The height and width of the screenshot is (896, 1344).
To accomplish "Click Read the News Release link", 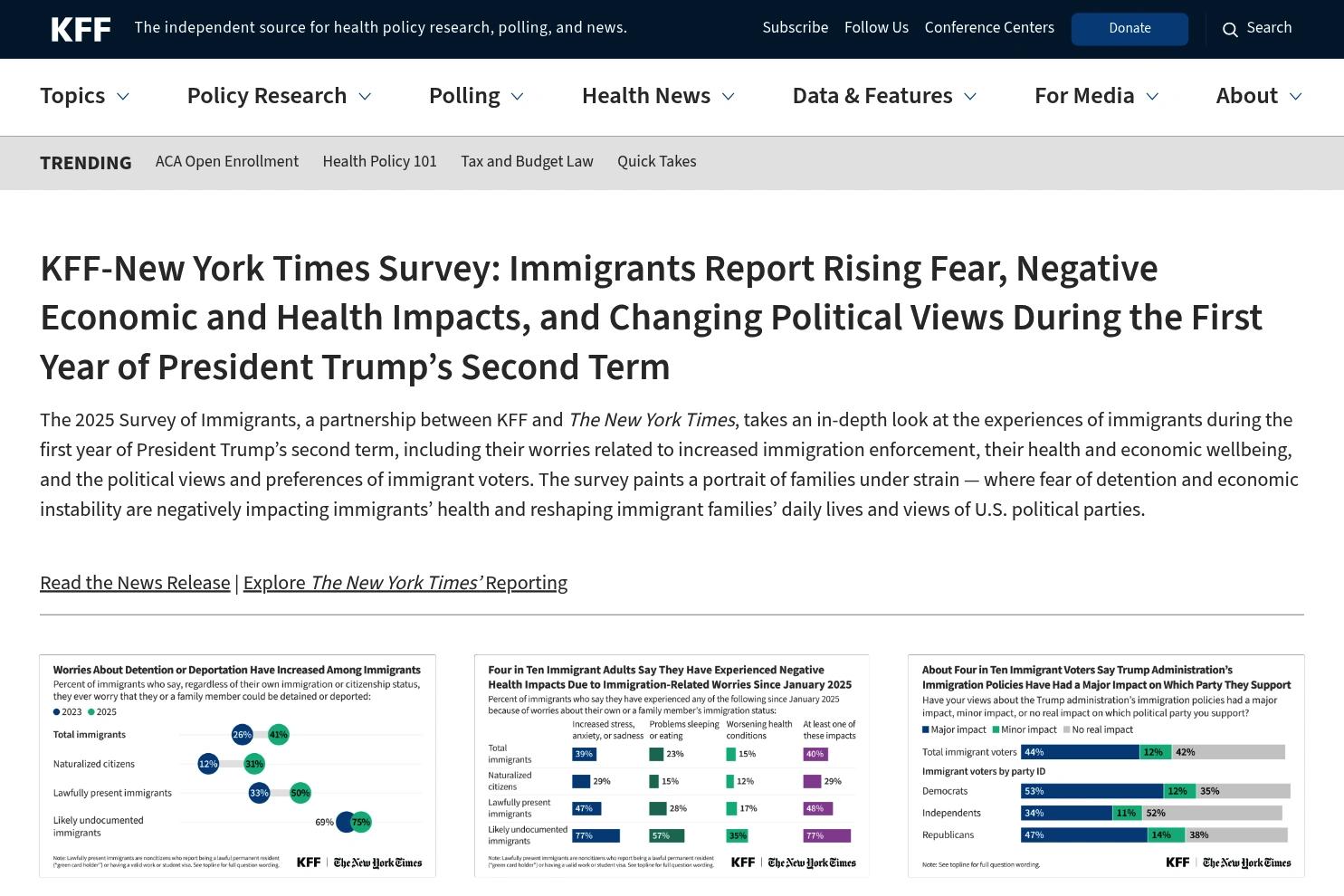I will [x=135, y=583].
